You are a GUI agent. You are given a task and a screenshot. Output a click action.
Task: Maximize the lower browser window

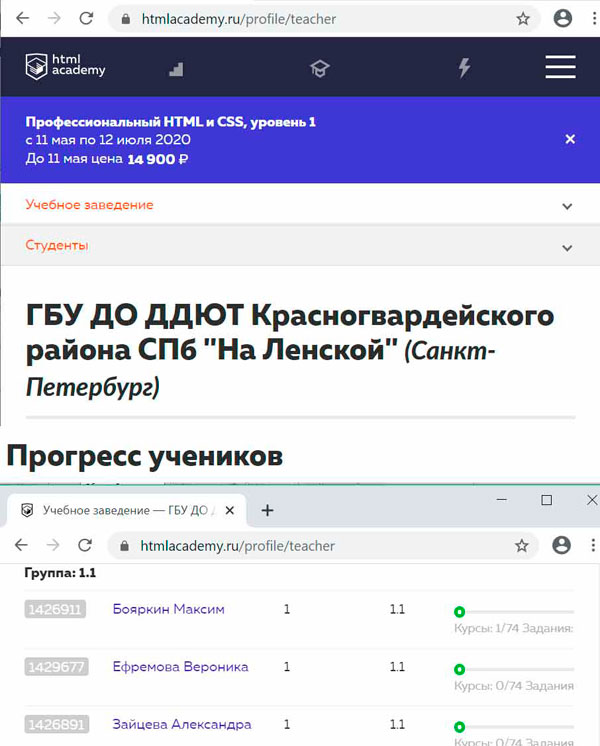pyautogui.click(x=547, y=500)
